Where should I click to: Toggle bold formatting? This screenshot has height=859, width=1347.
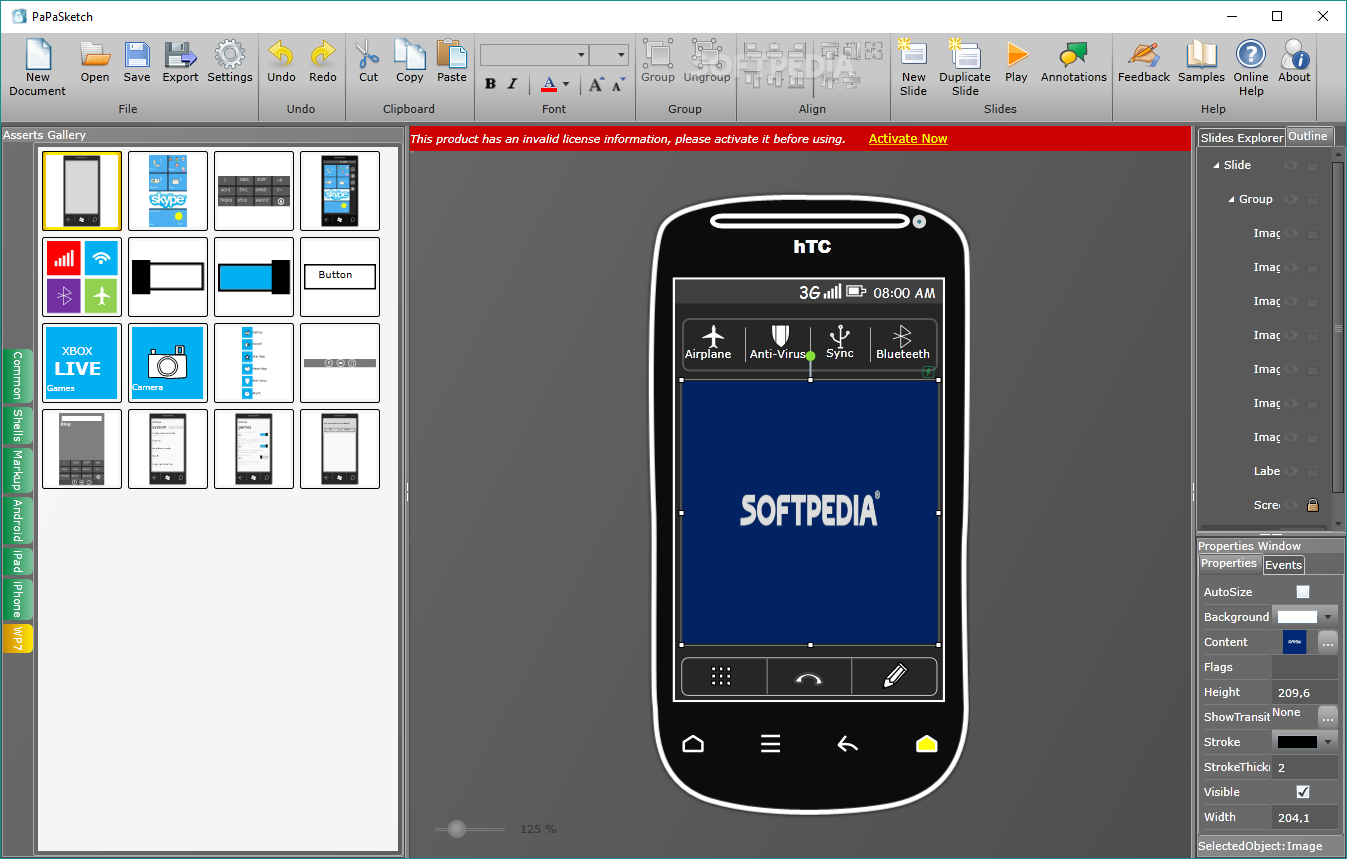(x=490, y=84)
